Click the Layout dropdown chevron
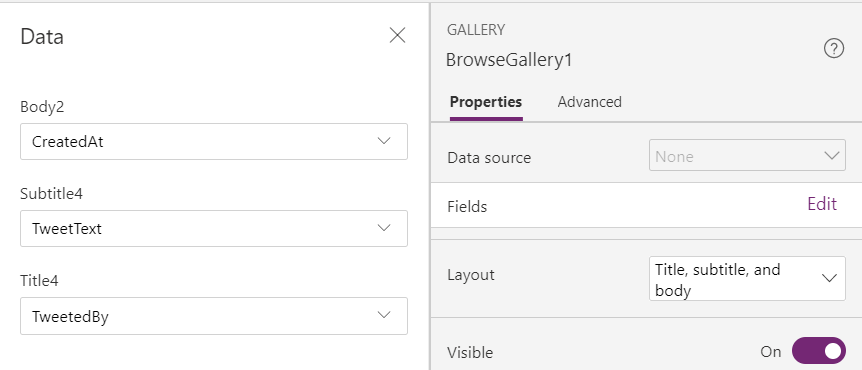The width and height of the screenshot is (862, 370). 829,278
